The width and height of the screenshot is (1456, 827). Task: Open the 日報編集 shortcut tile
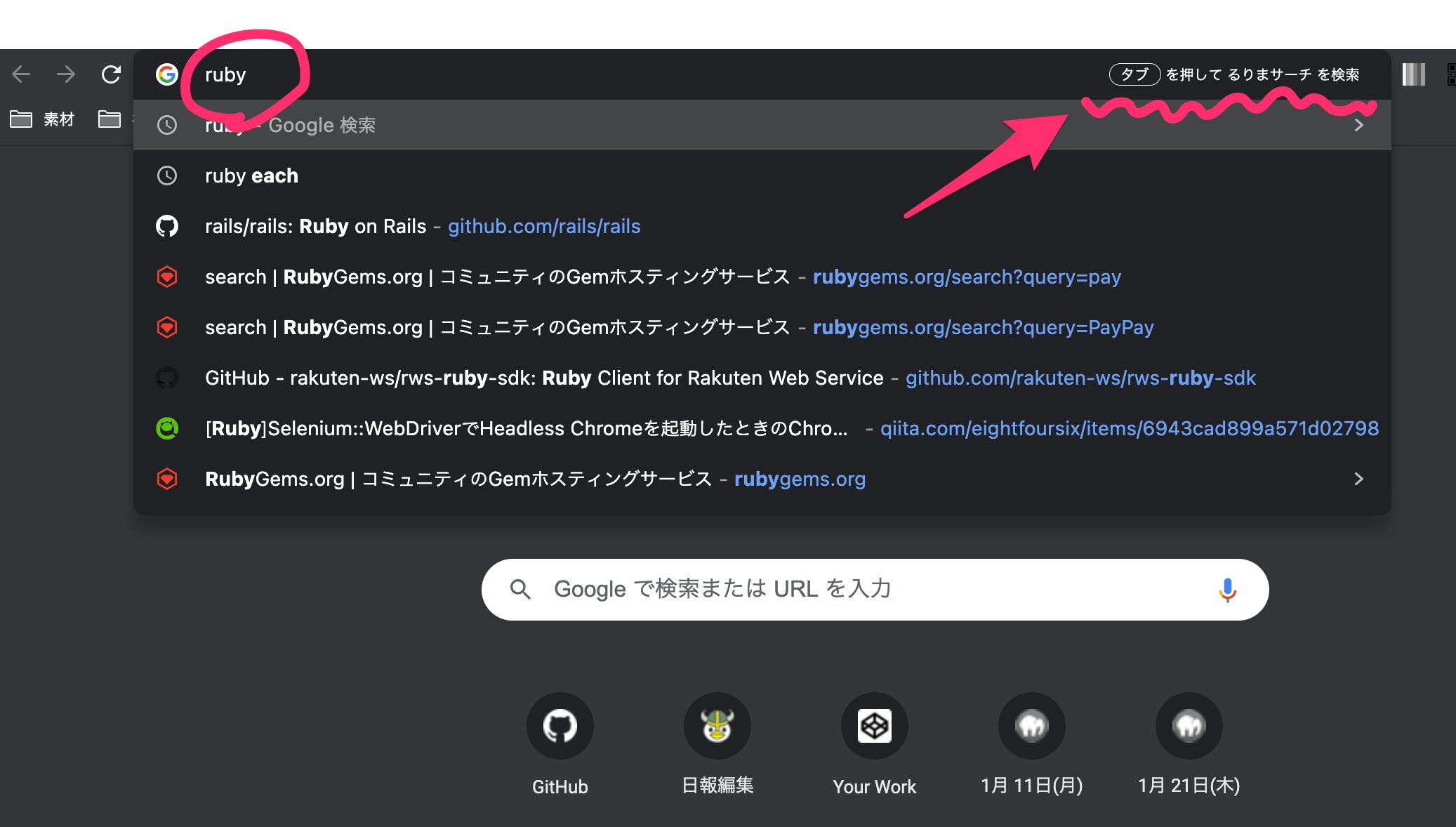[x=717, y=746]
